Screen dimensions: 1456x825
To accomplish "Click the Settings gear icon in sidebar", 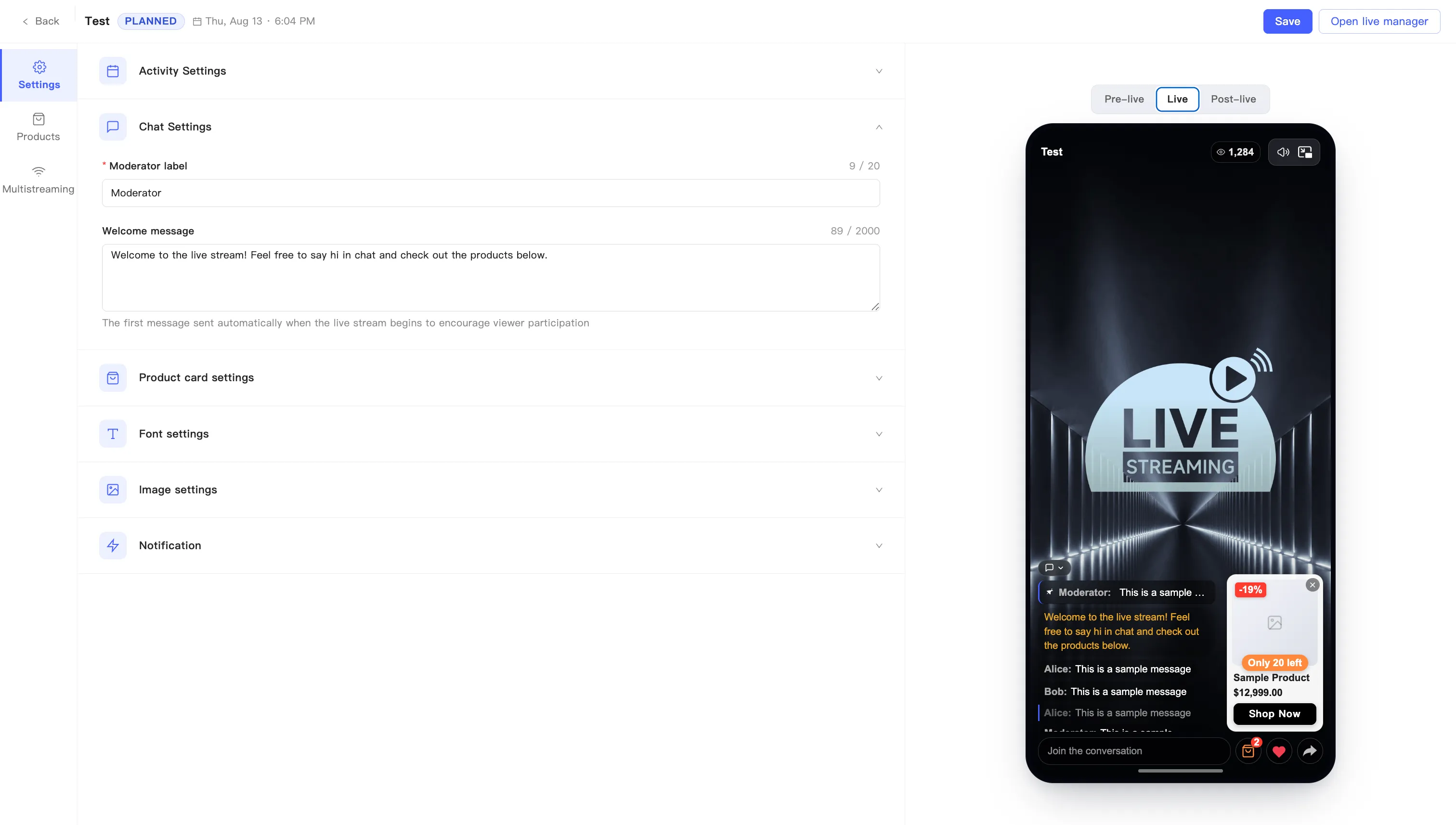I will point(39,67).
